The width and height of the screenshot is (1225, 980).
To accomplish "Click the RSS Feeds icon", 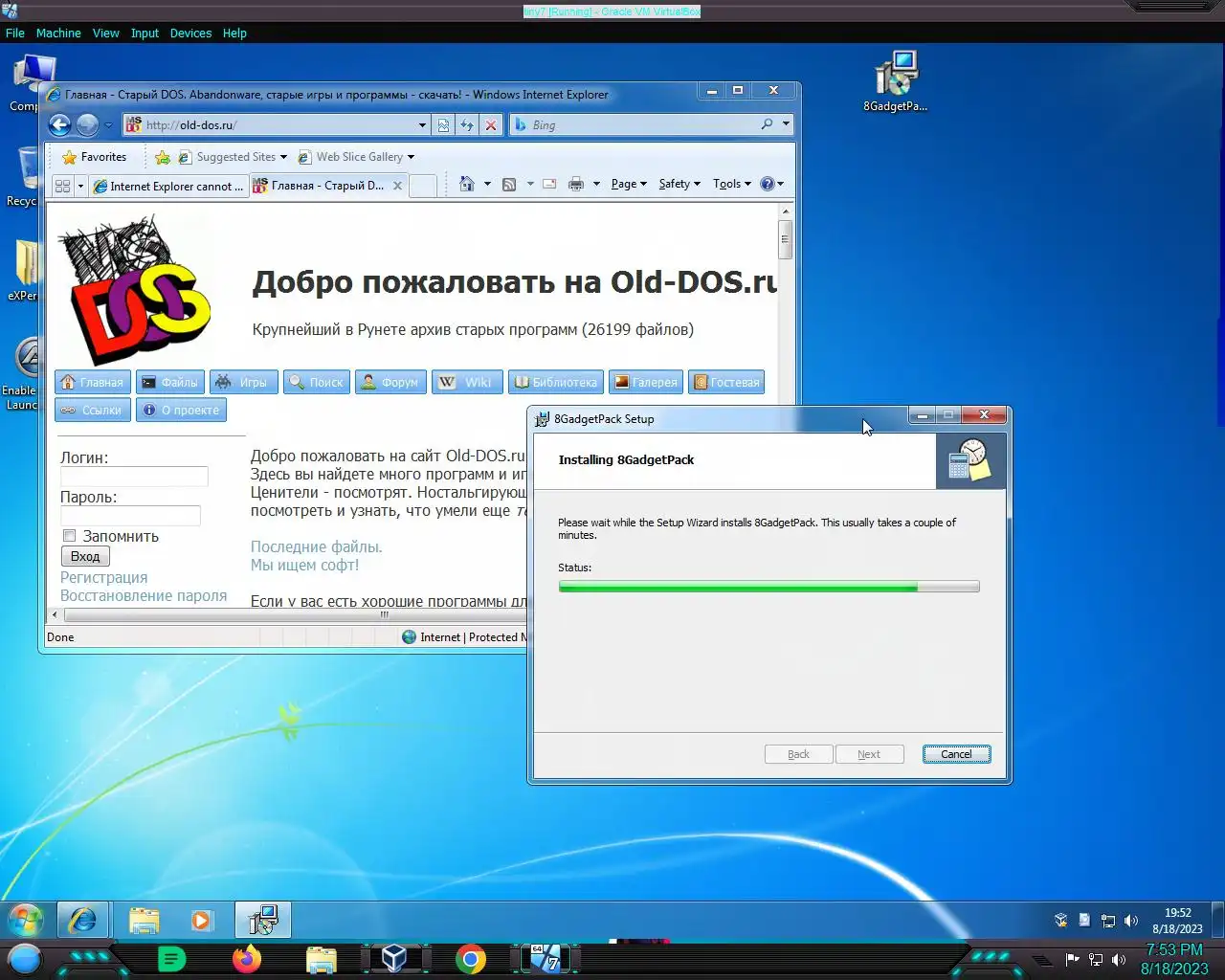I will pos(509,184).
